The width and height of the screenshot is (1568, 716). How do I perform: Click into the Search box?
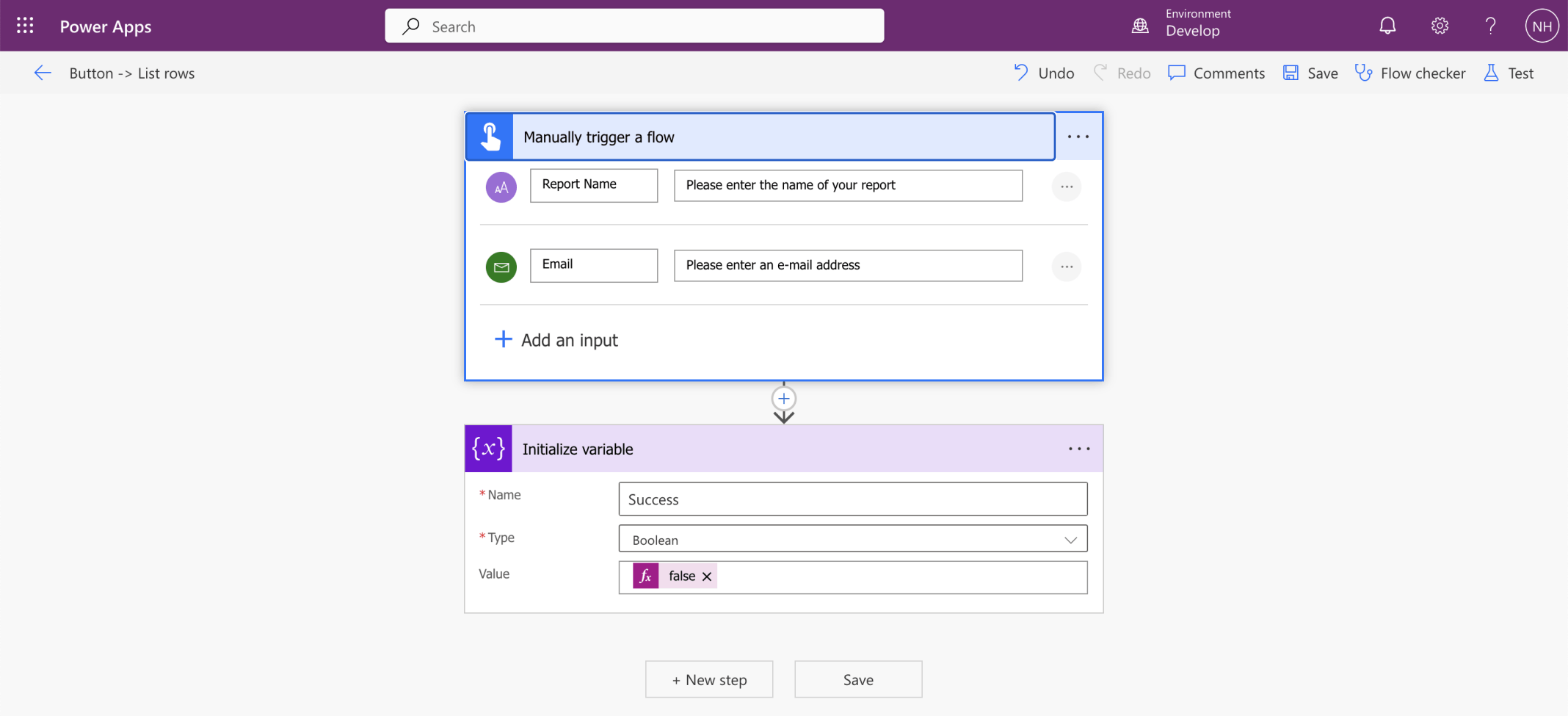point(634,26)
